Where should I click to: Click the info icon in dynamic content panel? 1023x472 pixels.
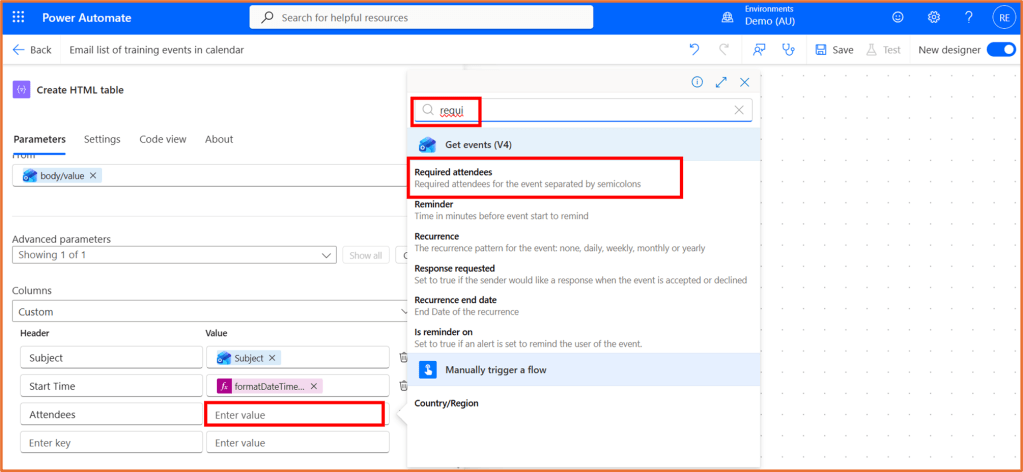[697, 83]
